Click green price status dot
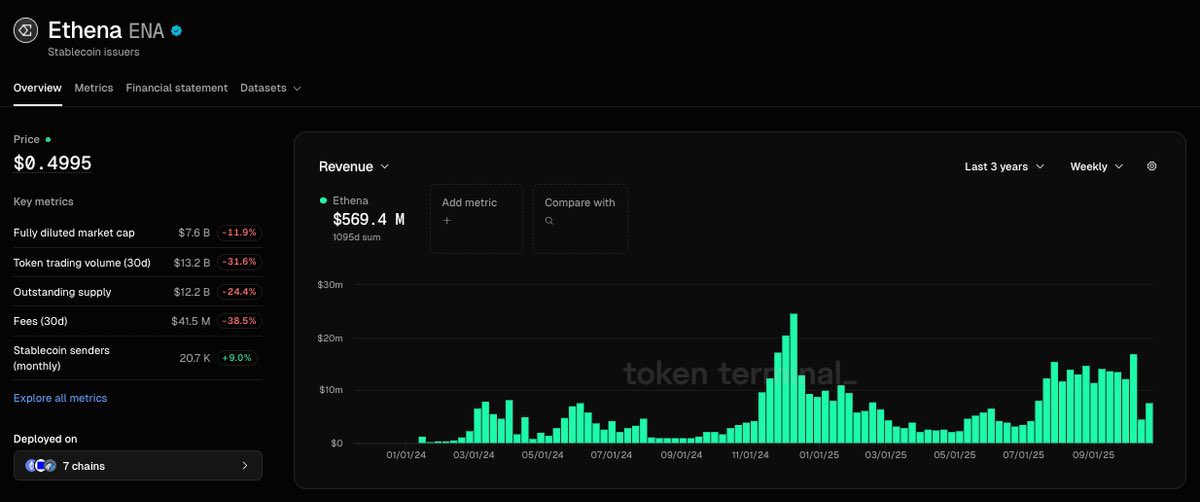Image resolution: width=1200 pixels, height=502 pixels. point(47,140)
